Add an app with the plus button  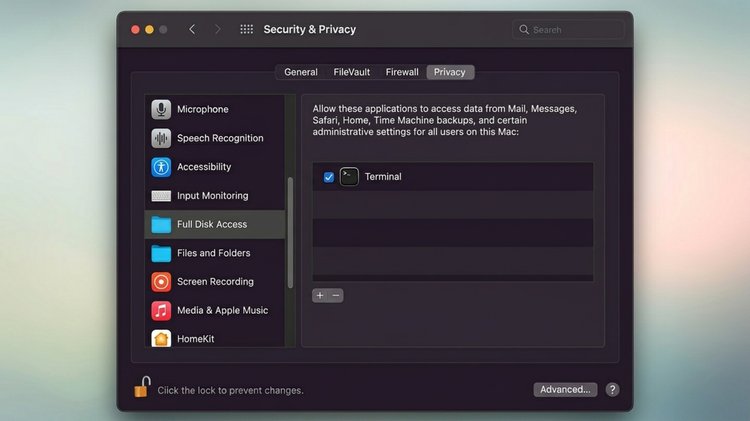point(320,296)
